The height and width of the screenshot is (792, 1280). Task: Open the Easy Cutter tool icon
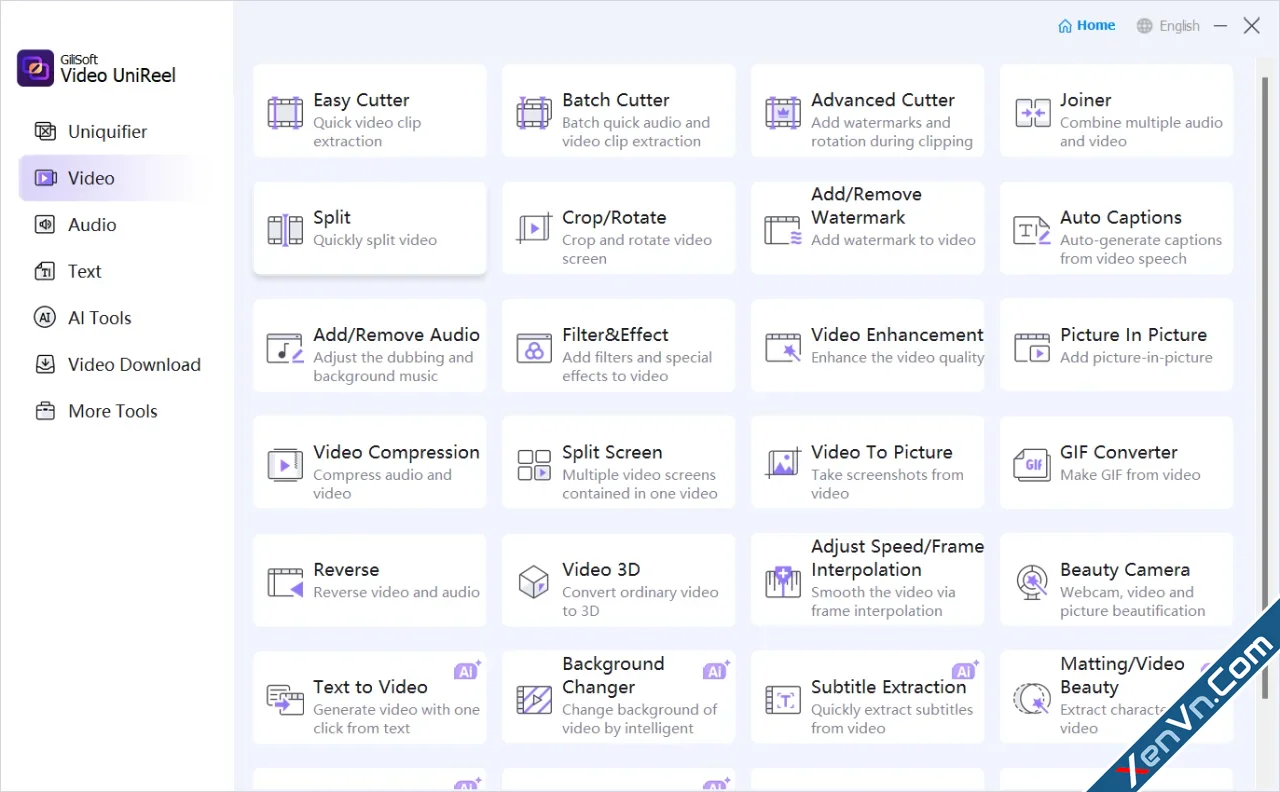[x=285, y=112]
